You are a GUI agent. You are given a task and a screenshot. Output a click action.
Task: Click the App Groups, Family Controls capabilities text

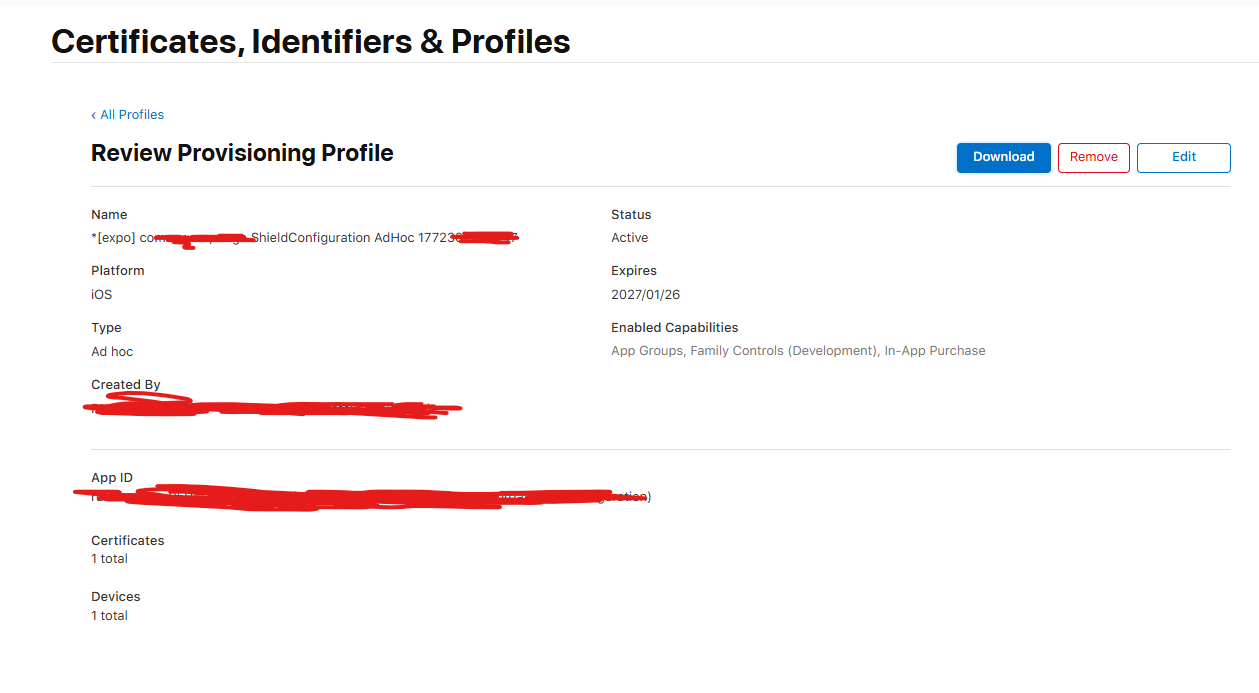[x=798, y=351]
